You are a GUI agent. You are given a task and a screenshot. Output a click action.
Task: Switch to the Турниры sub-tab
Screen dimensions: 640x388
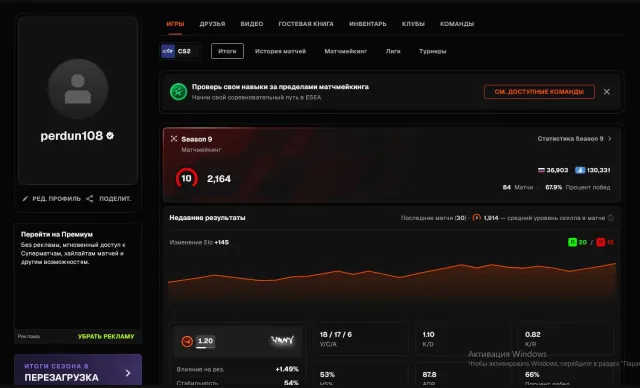tap(432, 51)
